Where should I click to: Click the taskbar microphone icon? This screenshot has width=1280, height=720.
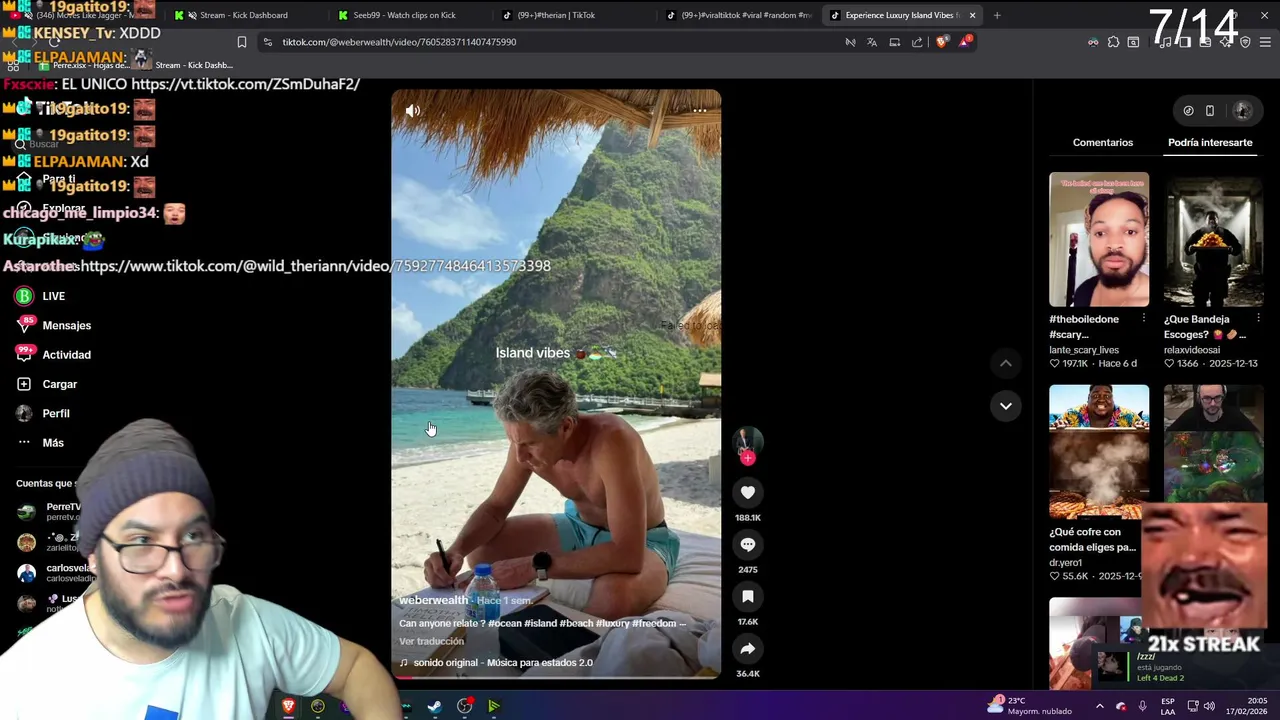(1142, 706)
